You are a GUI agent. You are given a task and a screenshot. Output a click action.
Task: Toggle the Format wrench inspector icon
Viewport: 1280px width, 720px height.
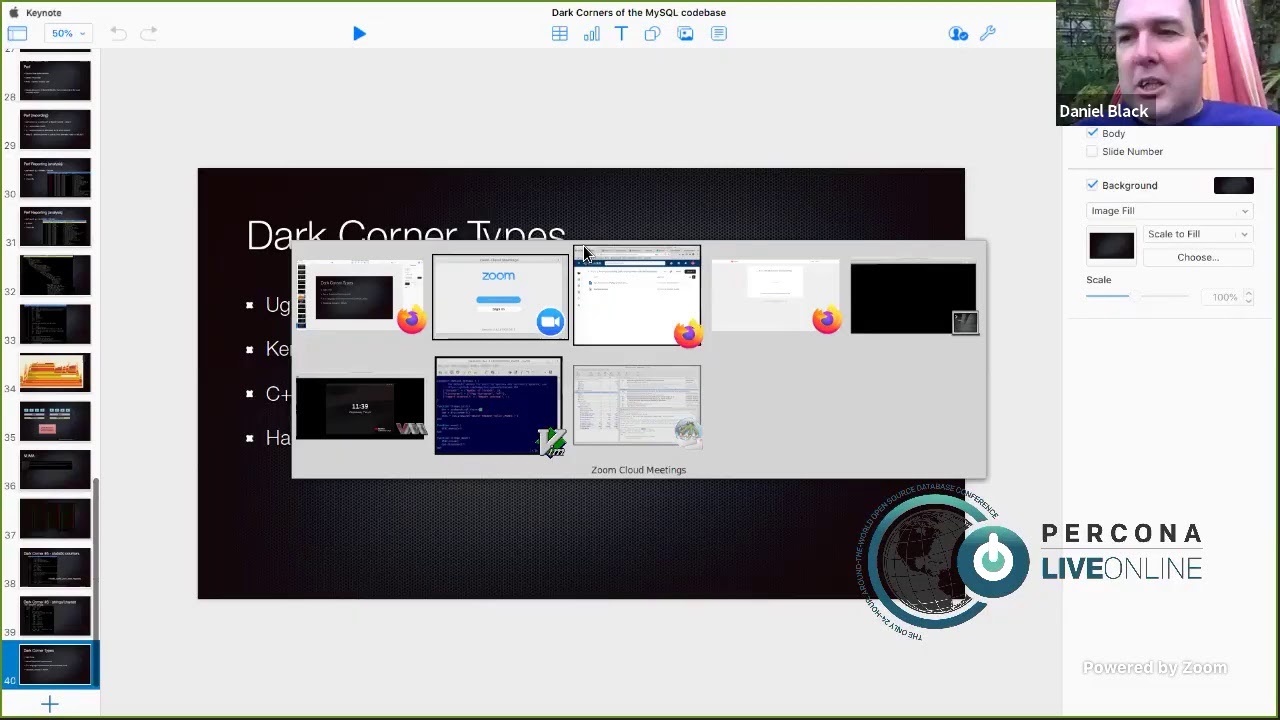click(988, 34)
